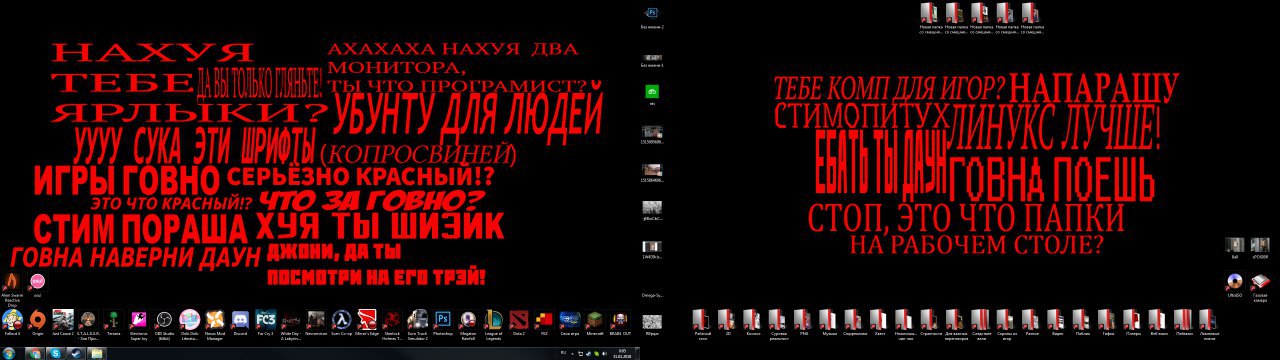1280x360 pixels.
Task: Open the Just Cause 2 shortcut
Action: [63, 322]
